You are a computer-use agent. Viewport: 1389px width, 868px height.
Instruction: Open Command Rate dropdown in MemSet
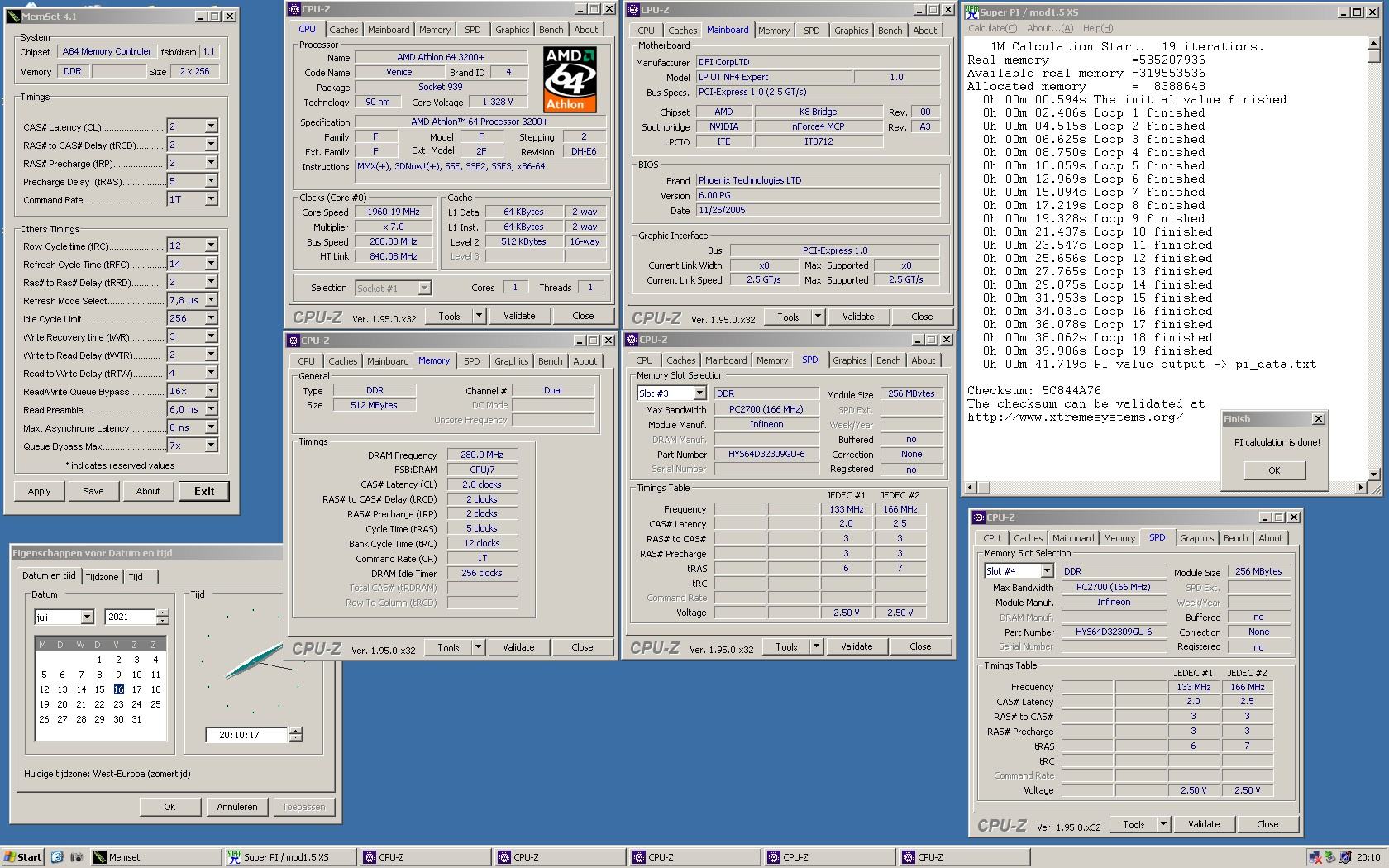pos(211,199)
